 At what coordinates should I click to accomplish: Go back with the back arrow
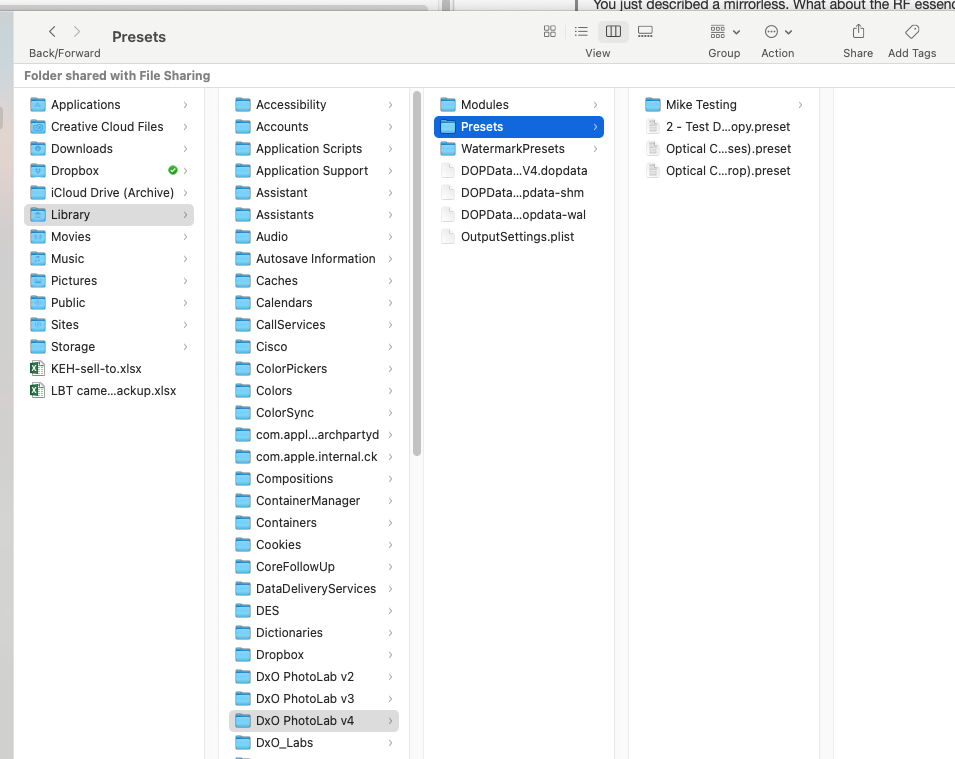[52, 32]
